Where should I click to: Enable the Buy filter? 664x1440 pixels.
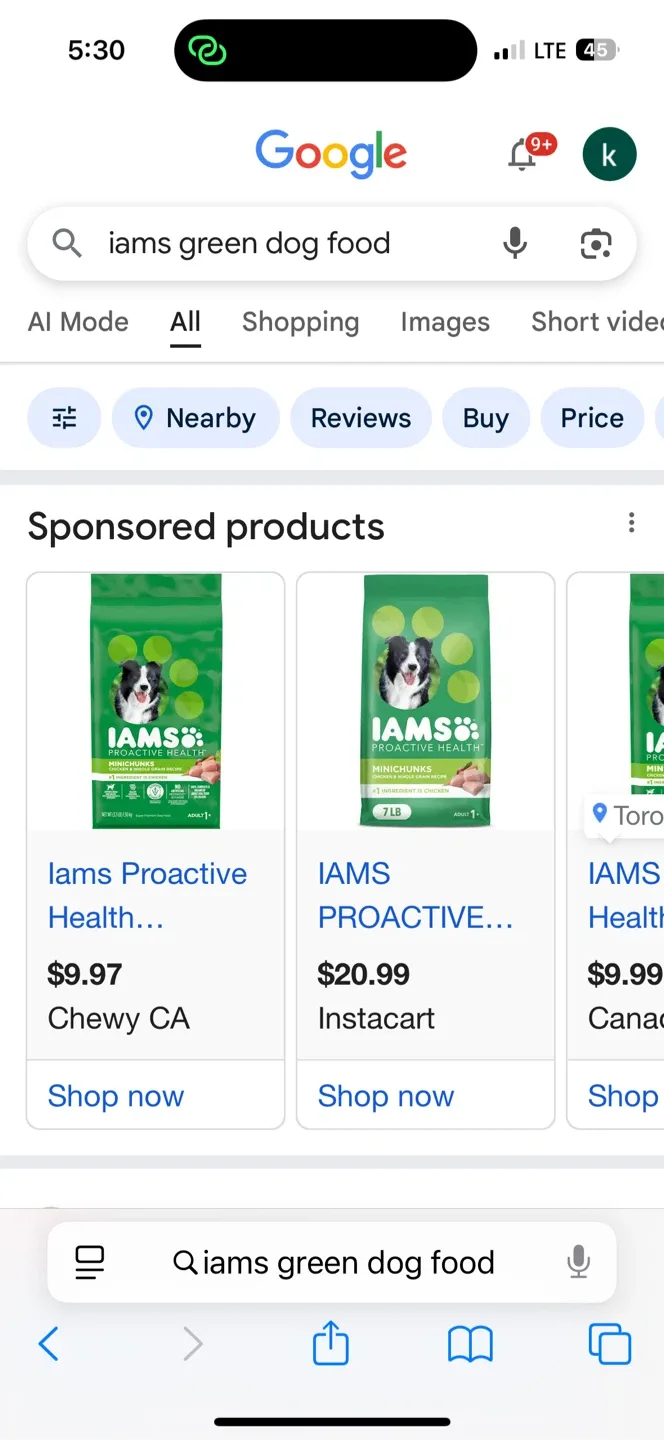486,417
